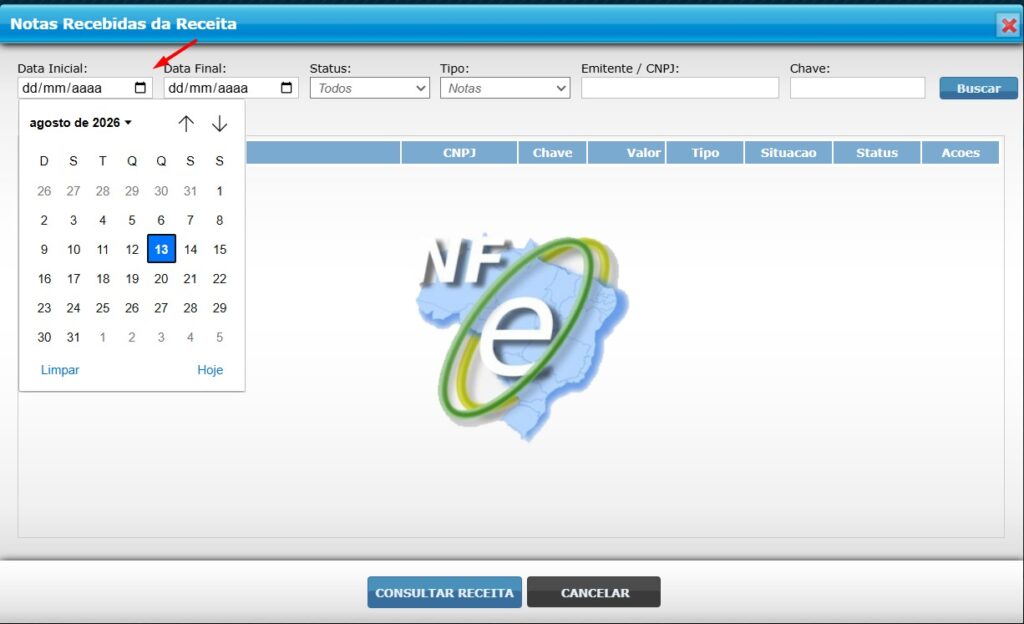Select the Acoes column header

(960, 153)
